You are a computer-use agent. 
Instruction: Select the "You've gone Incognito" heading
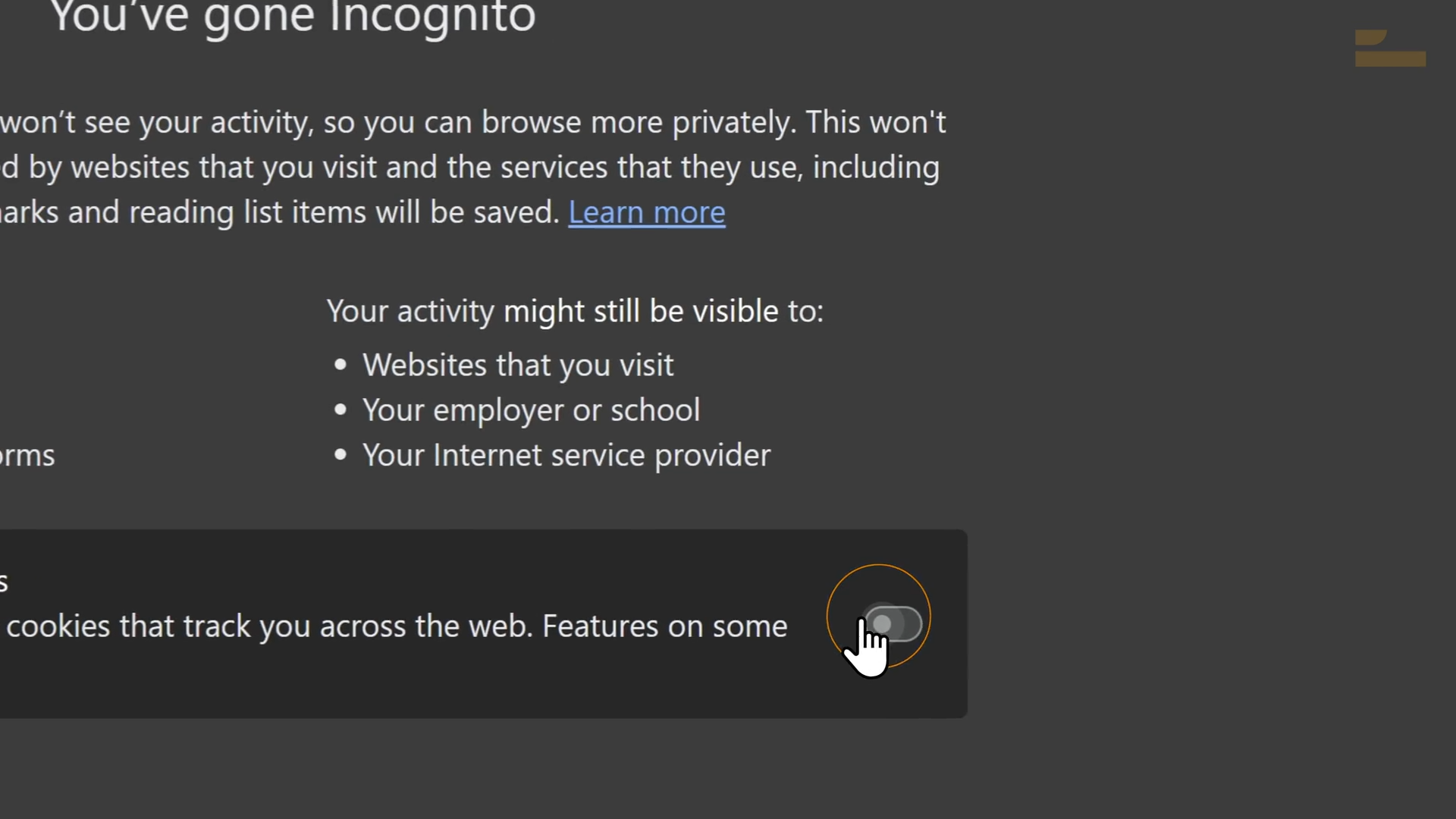point(293,17)
